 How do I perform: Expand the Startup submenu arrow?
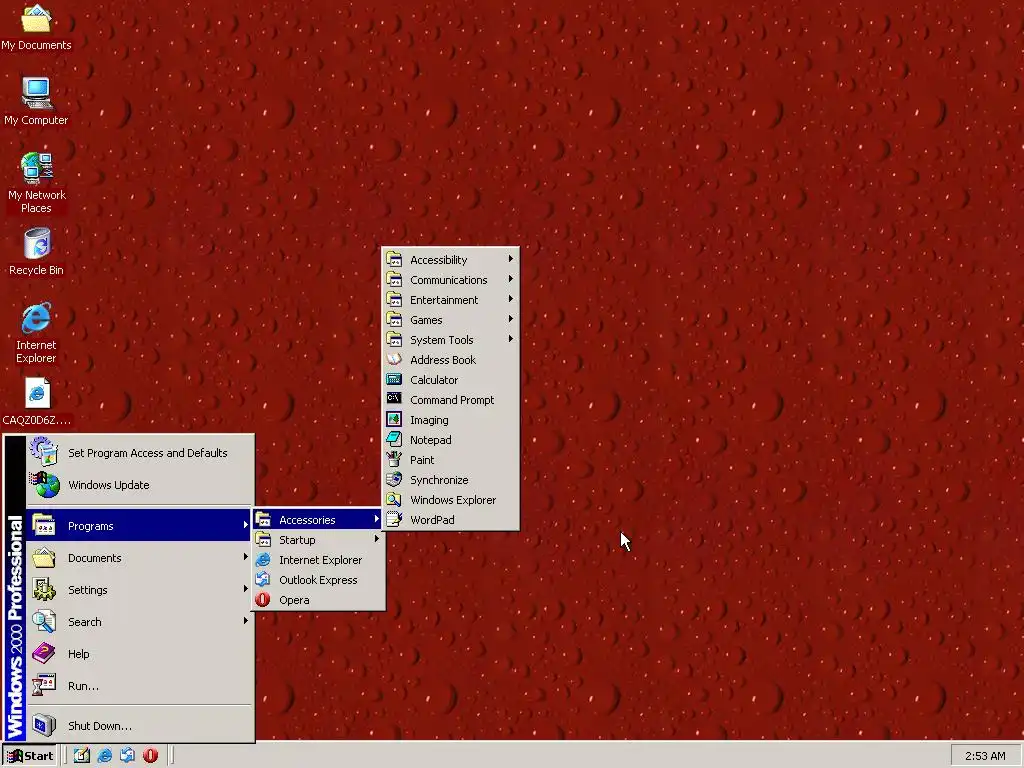coord(377,539)
